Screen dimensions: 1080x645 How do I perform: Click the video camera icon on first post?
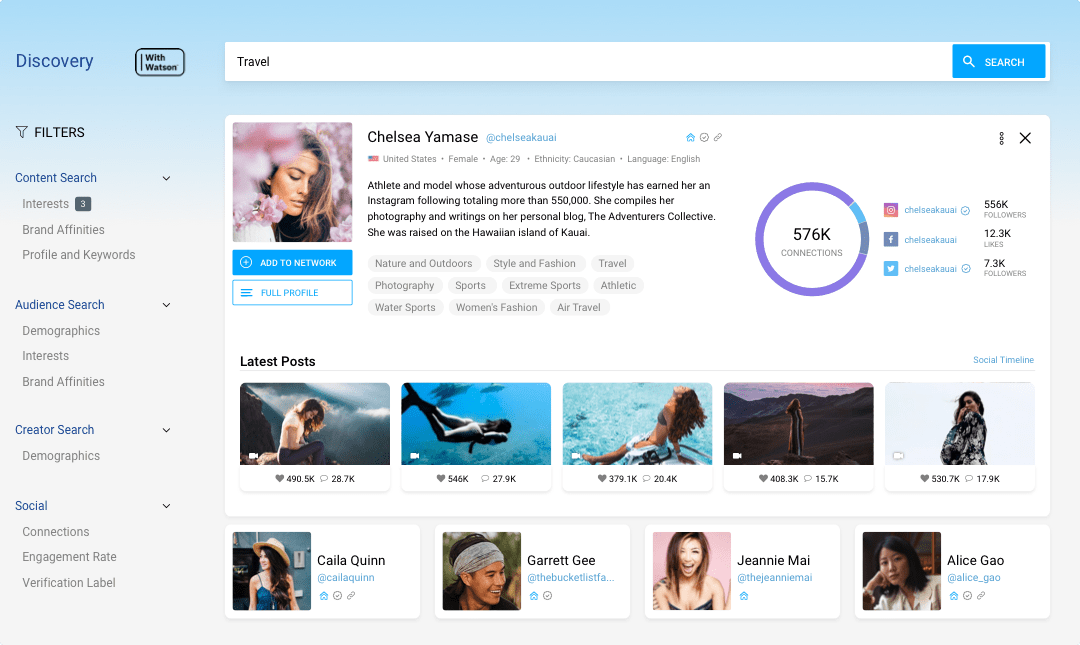(253, 455)
